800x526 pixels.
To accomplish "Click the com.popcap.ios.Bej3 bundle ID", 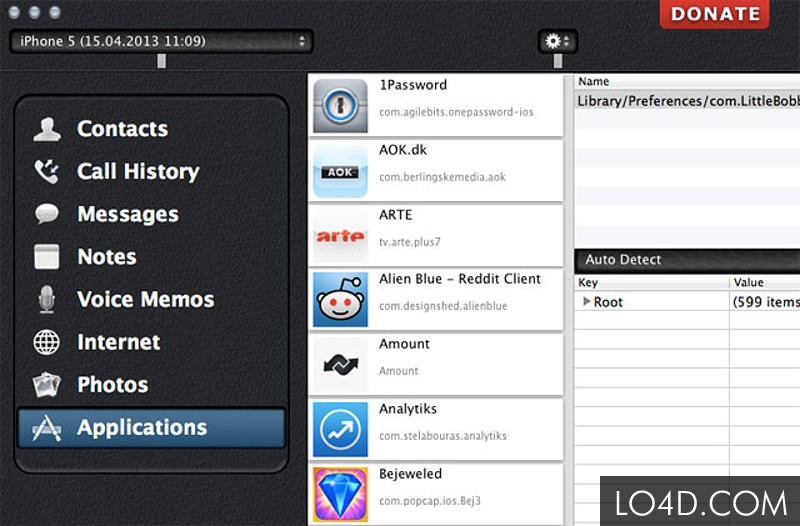I will [430, 501].
